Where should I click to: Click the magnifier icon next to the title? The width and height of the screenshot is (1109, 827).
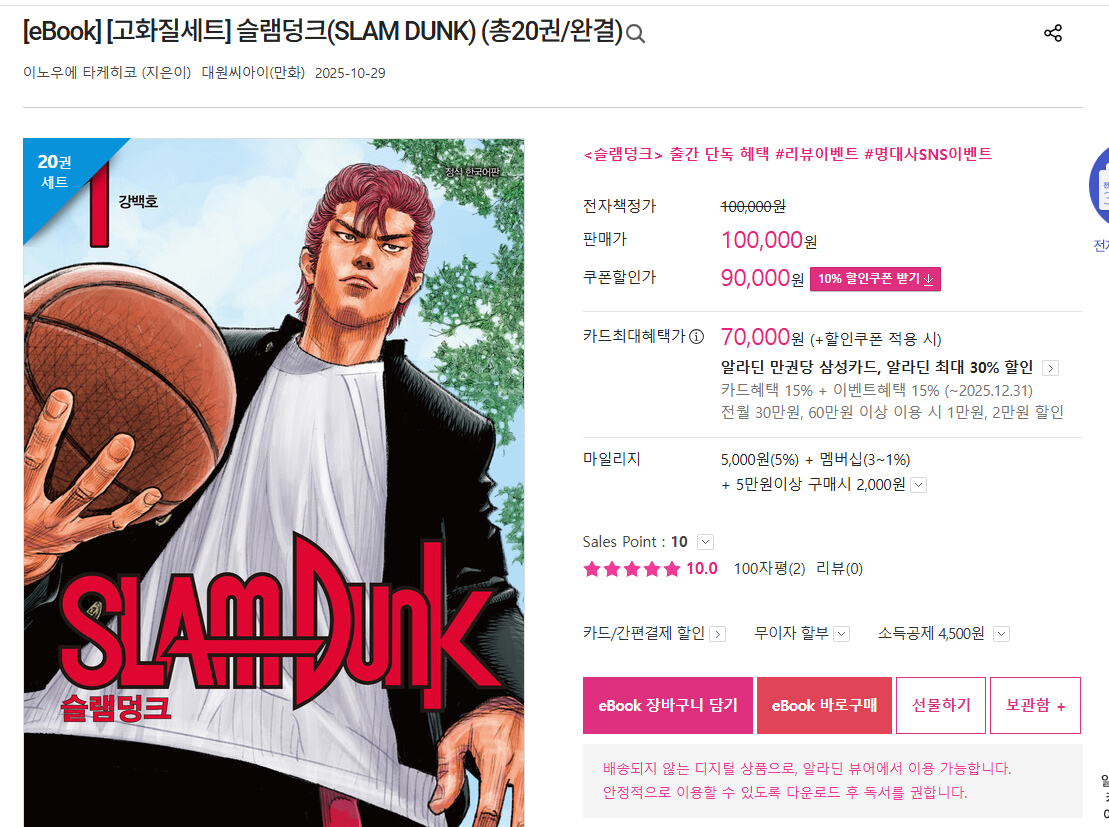point(635,34)
